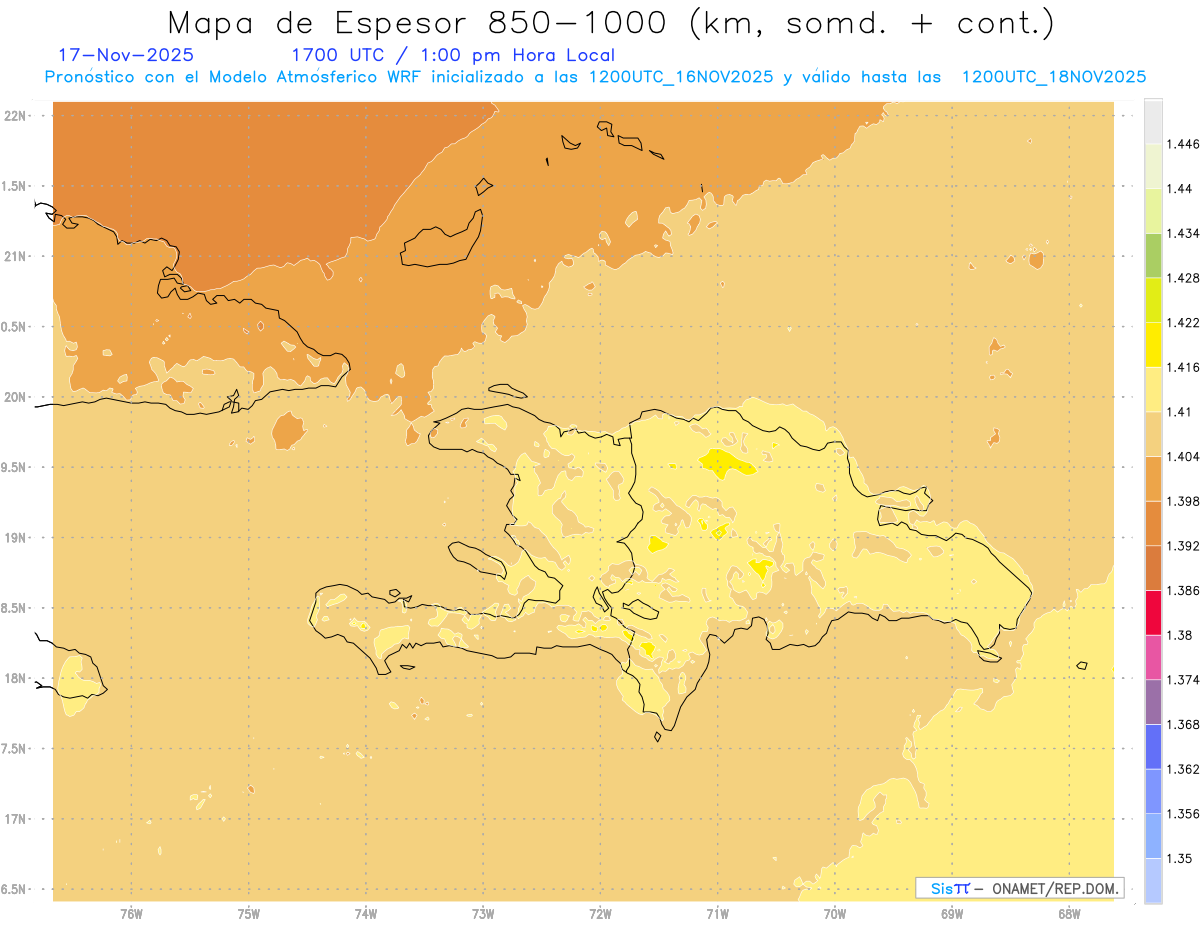Click the red swatch in the color legend
This screenshot has height=927, width=1200.
point(1153,613)
